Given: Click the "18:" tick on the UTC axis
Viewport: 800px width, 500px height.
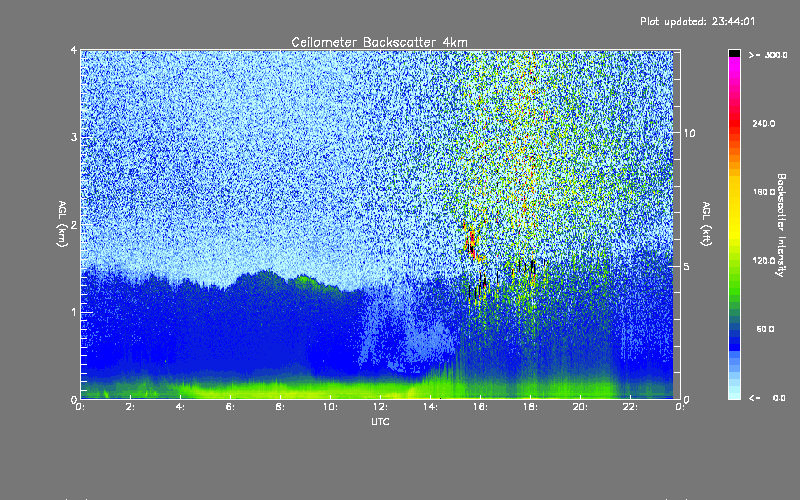Looking at the screenshot, I should [530, 407].
